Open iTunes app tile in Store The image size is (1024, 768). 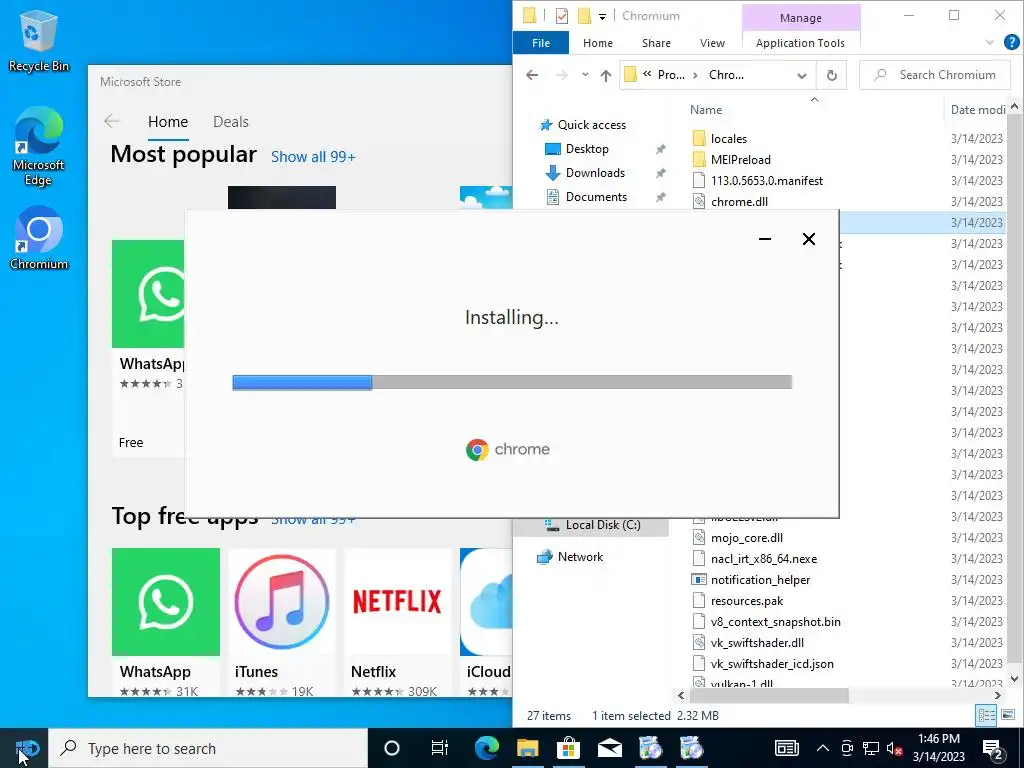coord(281,620)
